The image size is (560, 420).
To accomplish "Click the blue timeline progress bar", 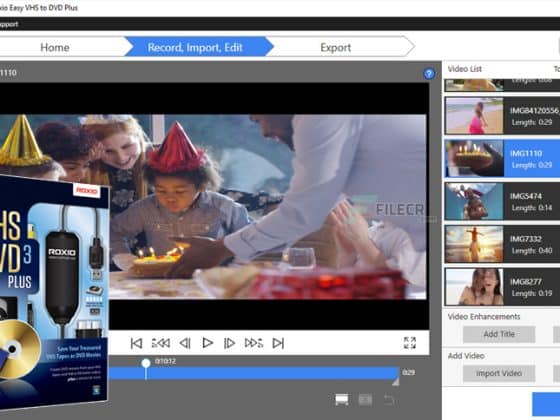I will click(x=254, y=373).
